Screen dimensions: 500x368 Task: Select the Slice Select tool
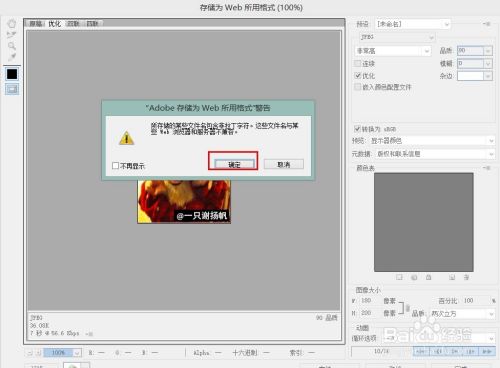coord(12,34)
